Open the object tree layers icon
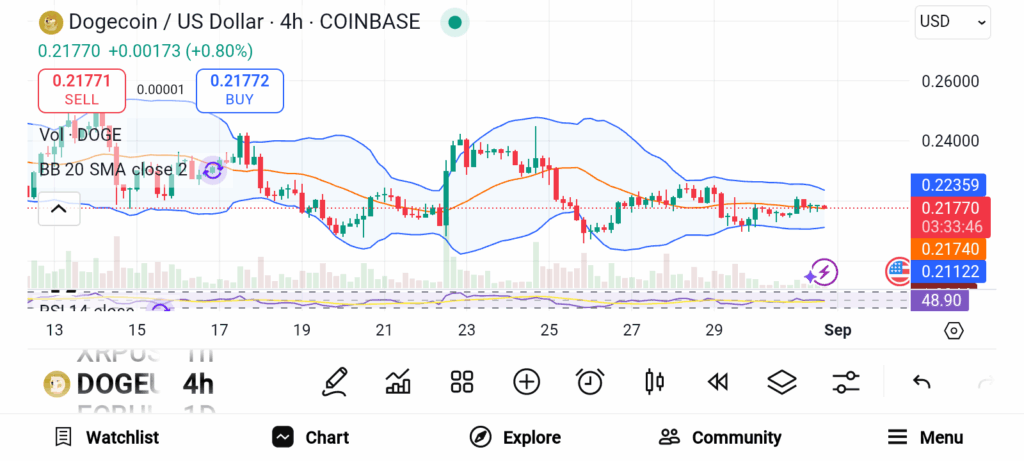1024x461 pixels. [781, 381]
